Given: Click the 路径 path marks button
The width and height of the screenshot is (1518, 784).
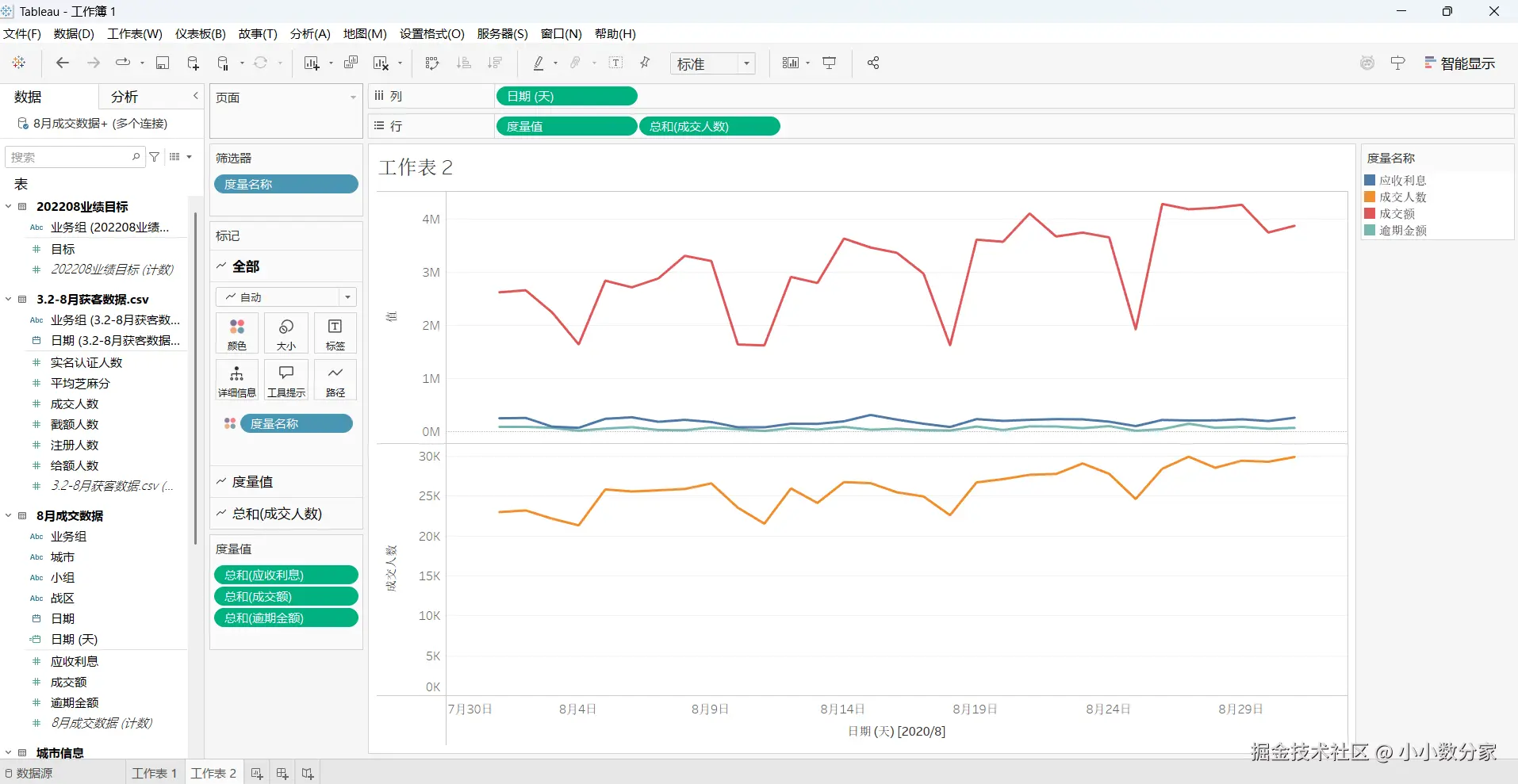Looking at the screenshot, I should click(x=335, y=381).
